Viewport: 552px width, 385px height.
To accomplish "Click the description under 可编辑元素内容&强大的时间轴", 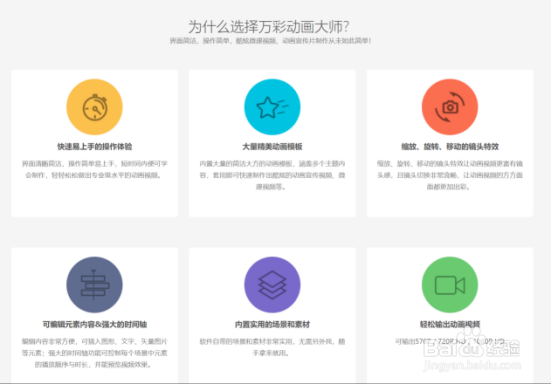I will pyautogui.click(x=95, y=353).
